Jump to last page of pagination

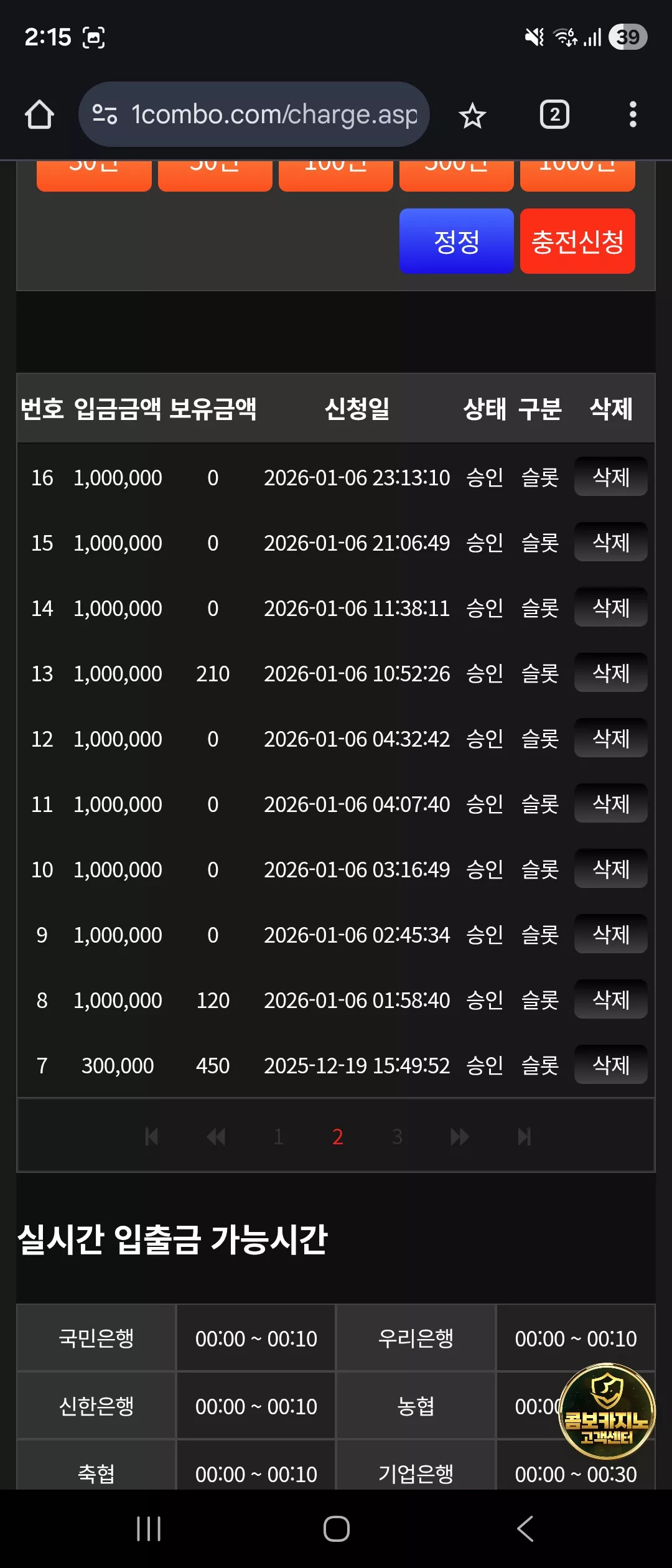tap(525, 1137)
